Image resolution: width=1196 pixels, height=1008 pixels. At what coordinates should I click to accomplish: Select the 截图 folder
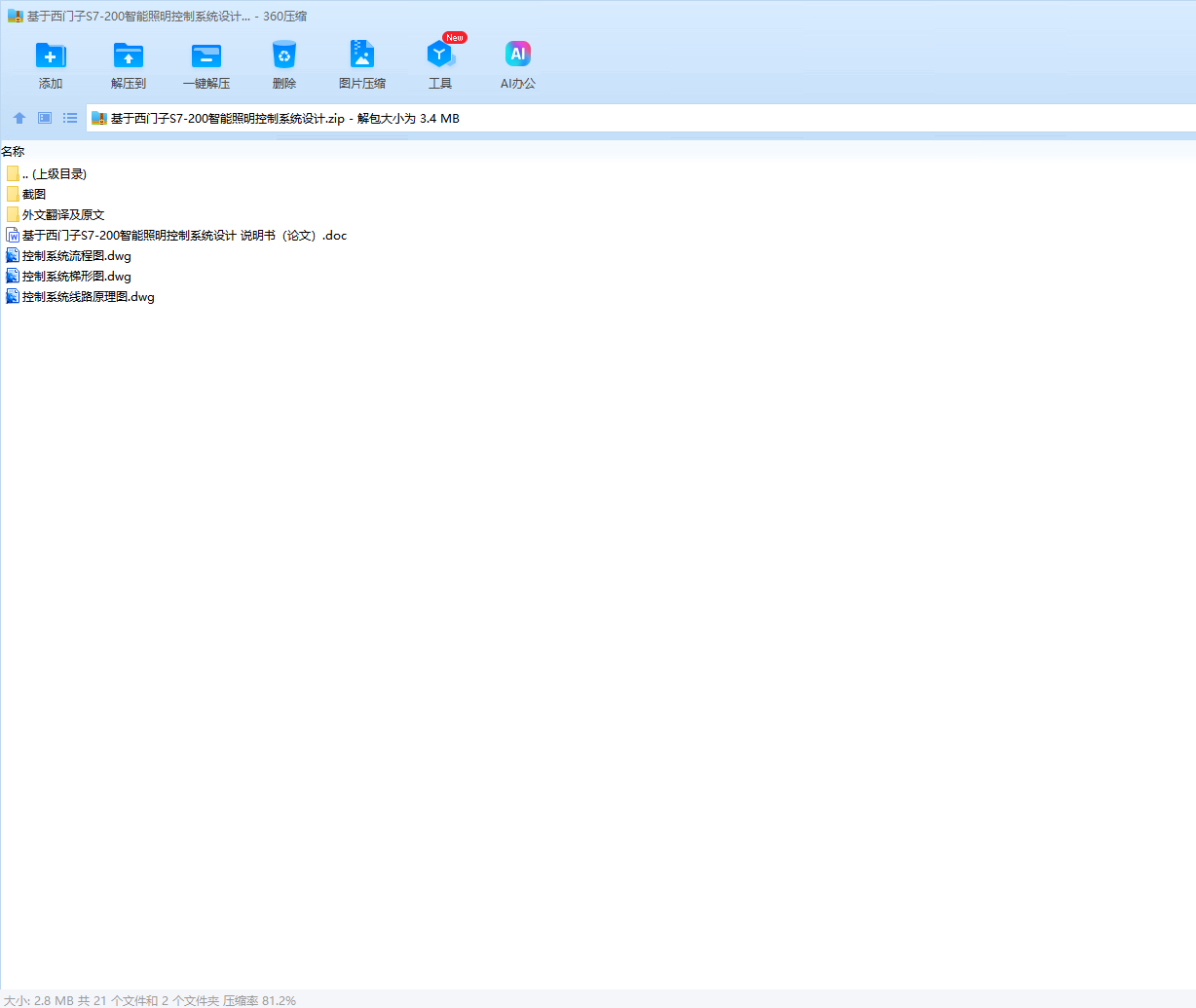(x=26, y=195)
